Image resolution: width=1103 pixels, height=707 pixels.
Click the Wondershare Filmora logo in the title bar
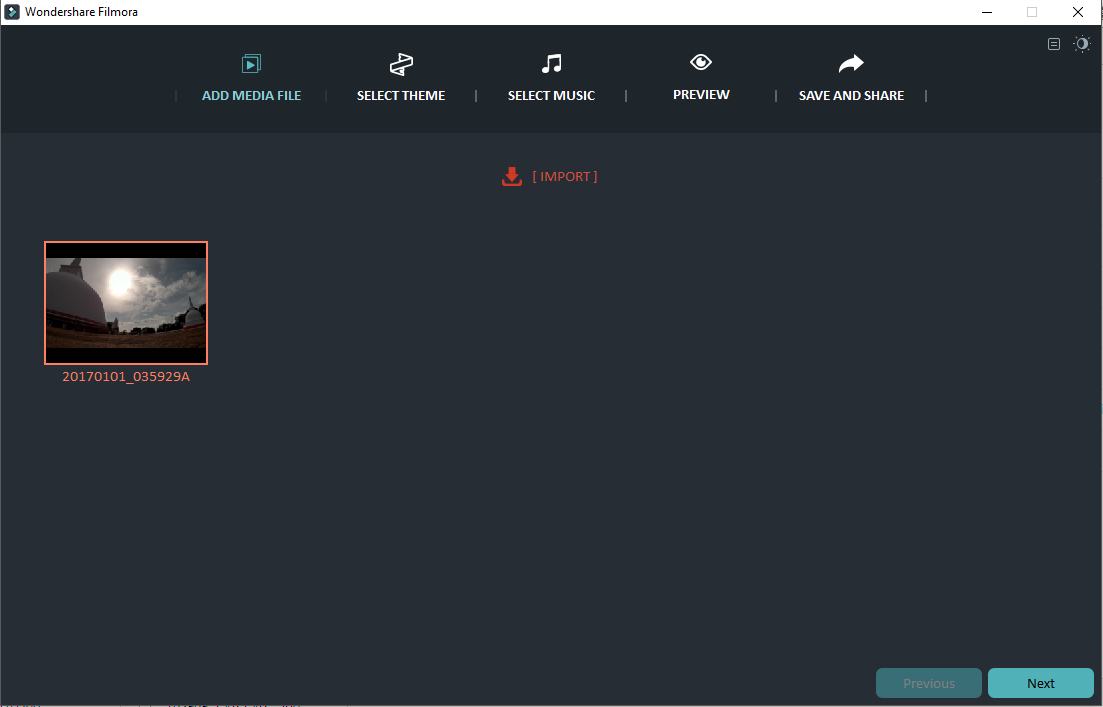coord(11,11)
